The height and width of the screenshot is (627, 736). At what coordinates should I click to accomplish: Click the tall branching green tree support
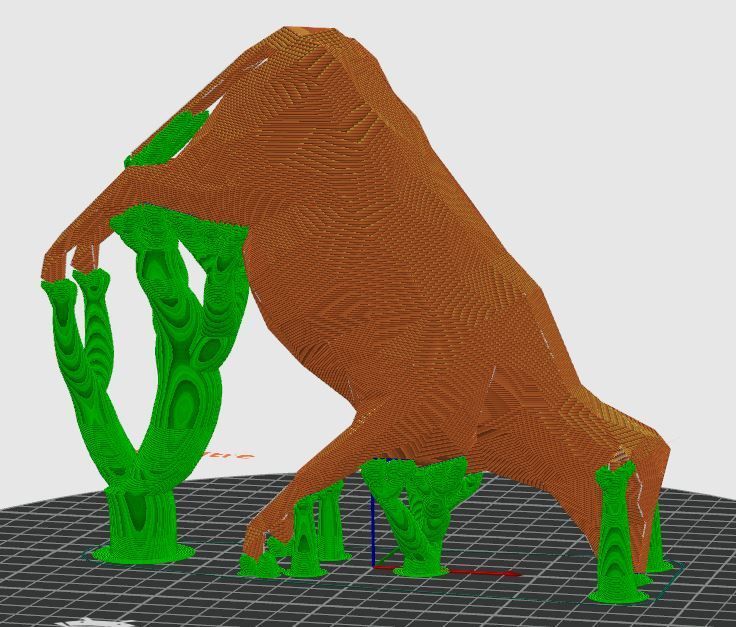[x=145, y=382]
